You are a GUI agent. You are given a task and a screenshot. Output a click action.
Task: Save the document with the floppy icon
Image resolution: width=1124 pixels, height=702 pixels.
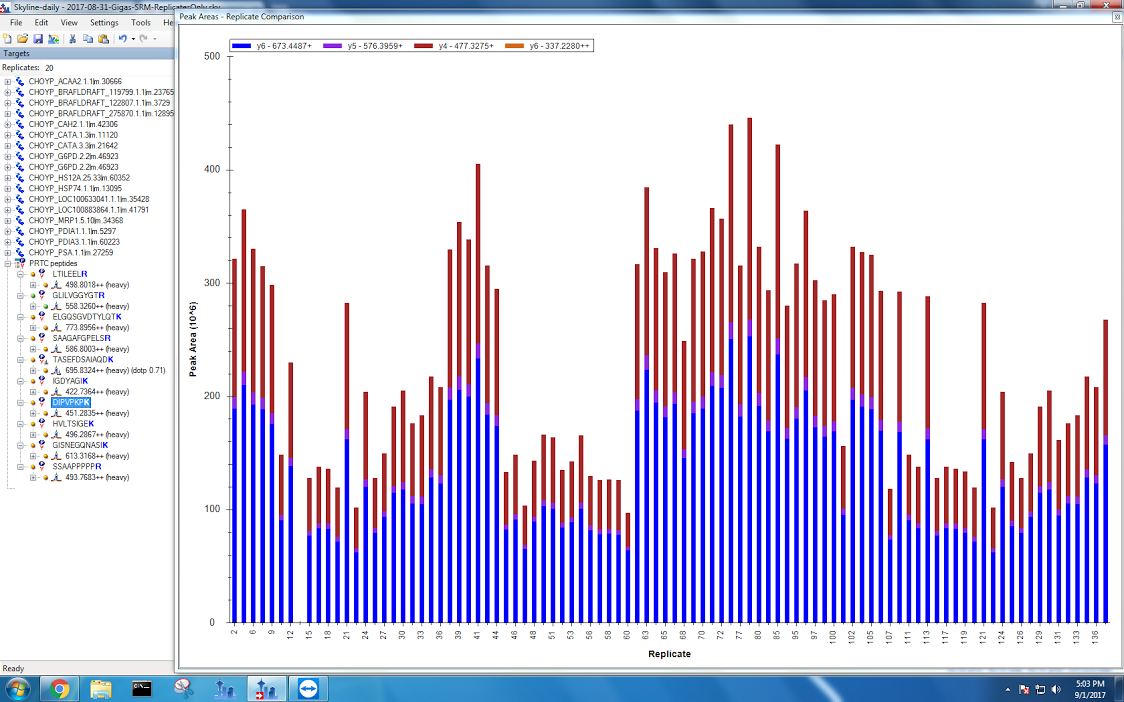click(37, 39)
